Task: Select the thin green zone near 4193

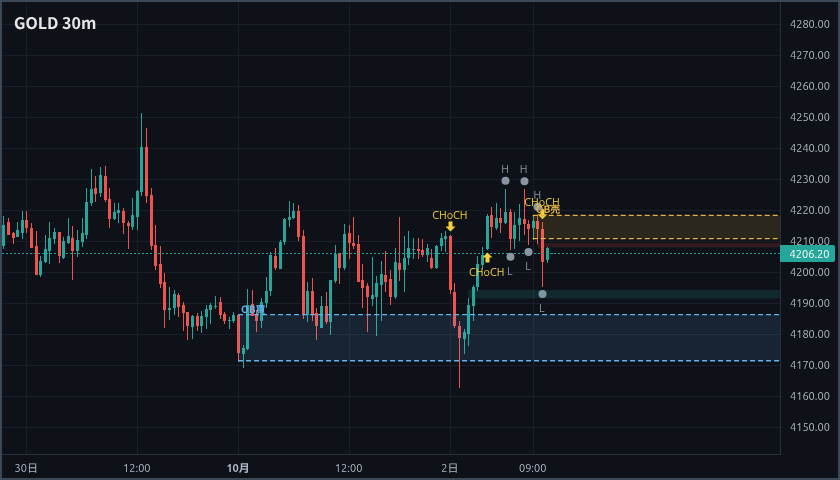Action: (625, 294)
